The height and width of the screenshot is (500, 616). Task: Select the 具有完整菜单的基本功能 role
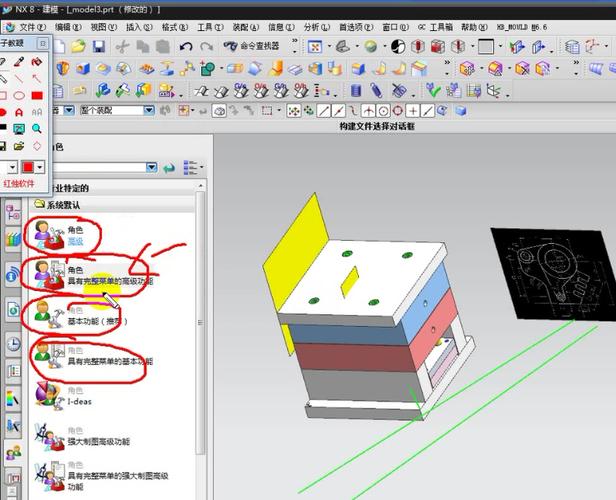pyautogui.click(x=112, y=356)
